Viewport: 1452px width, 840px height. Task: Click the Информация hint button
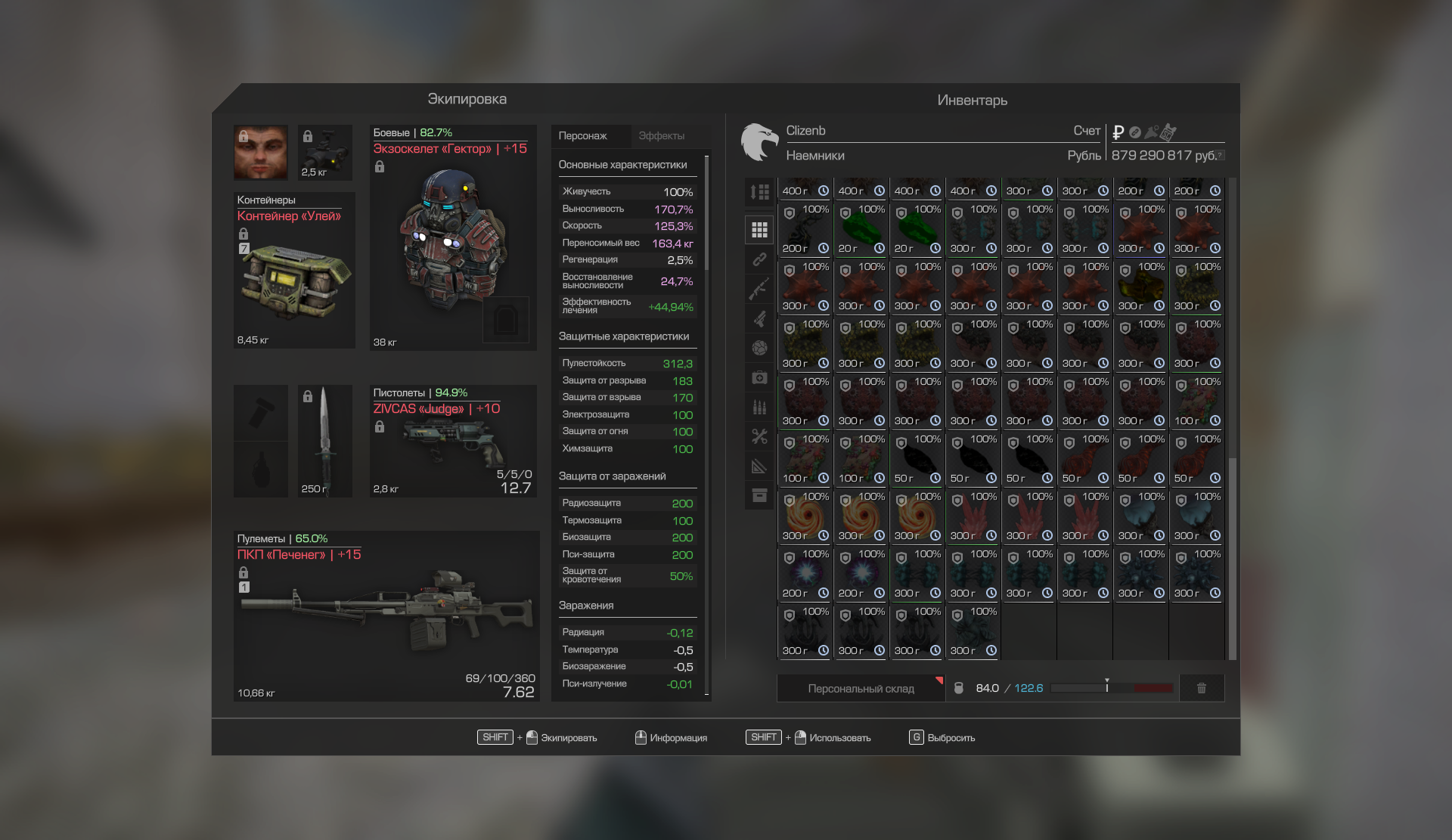point(672,737)
